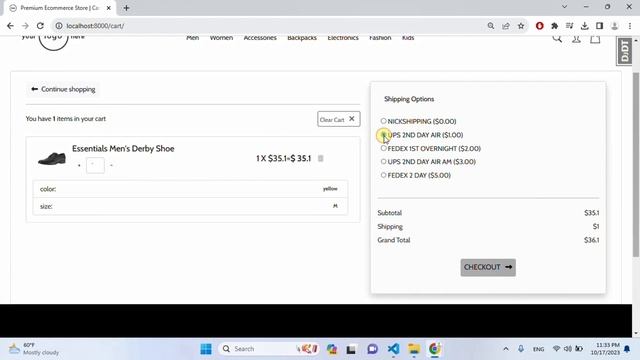Open weather widget showing Mostly cloudy

coord(34,349)
